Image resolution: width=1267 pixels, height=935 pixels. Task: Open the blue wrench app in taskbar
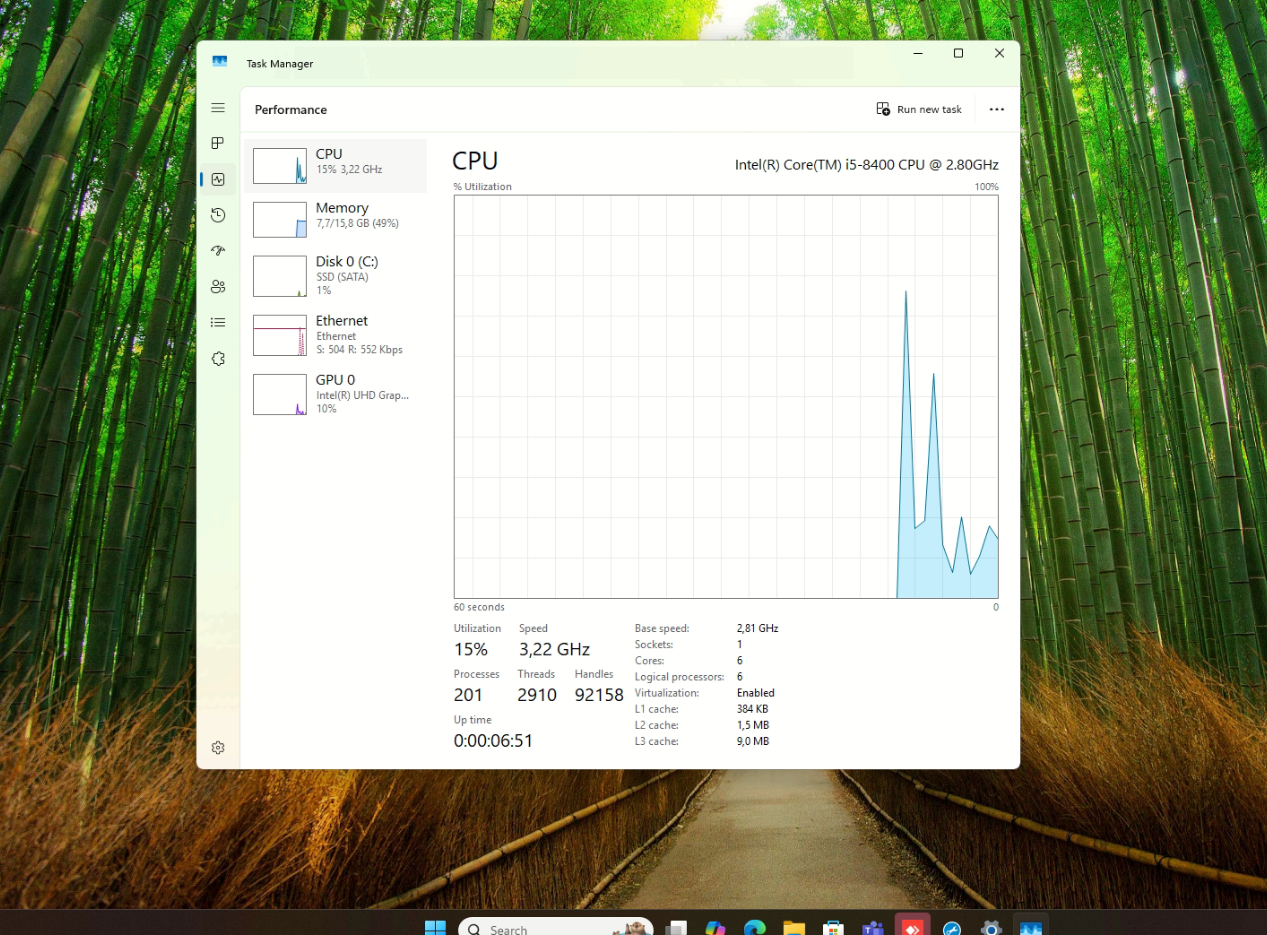(952, 928)
